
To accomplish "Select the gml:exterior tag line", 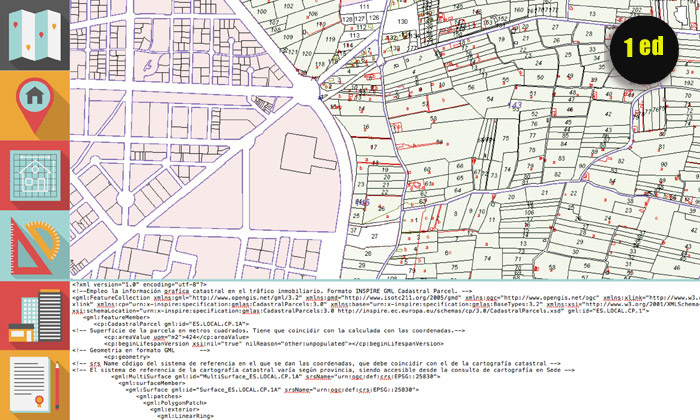I will click(175, 409).
